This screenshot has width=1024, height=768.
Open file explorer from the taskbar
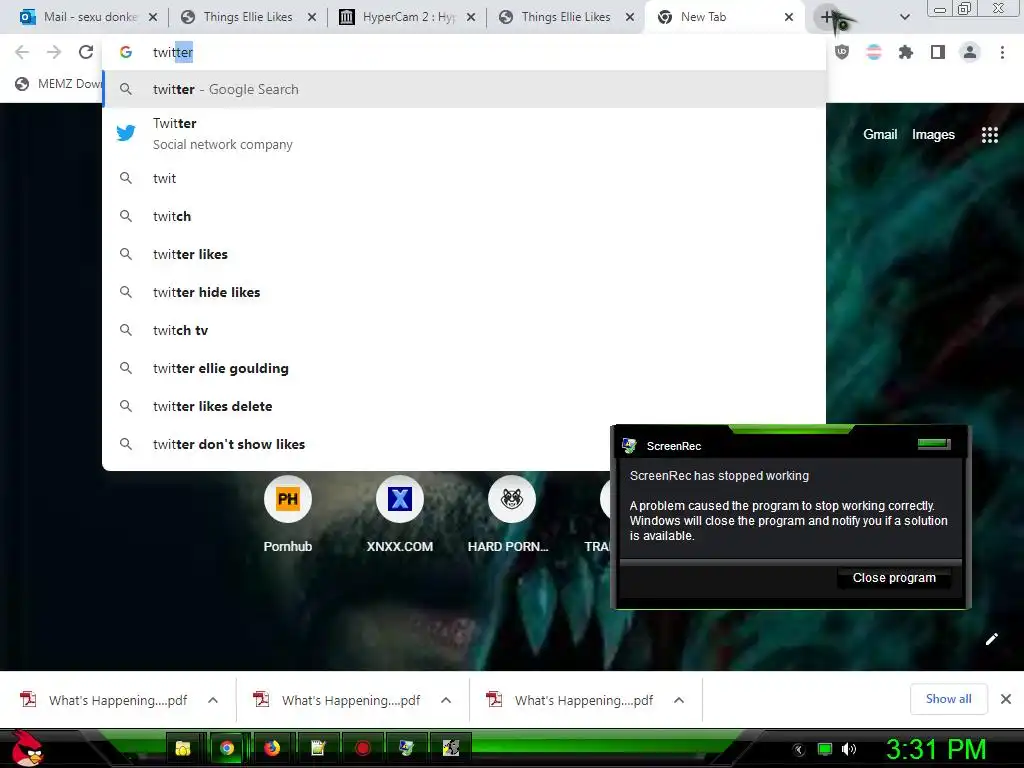pos(182,748)
